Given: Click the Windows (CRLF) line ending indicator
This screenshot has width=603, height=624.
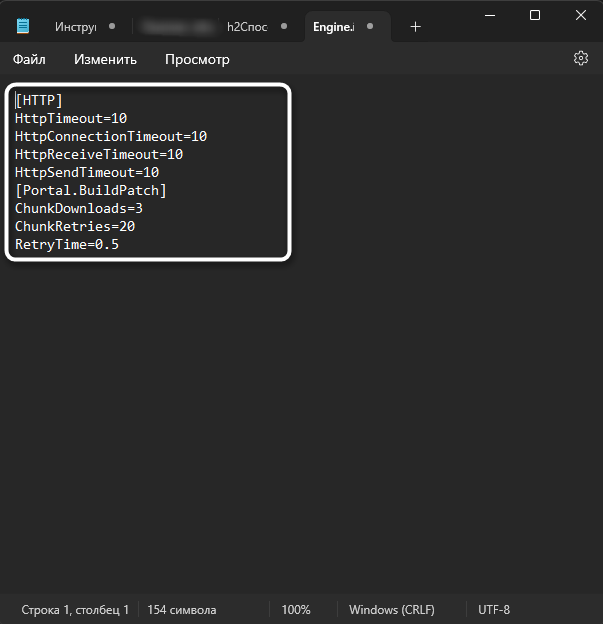Looking at the screenshot, I should [391, 609].
